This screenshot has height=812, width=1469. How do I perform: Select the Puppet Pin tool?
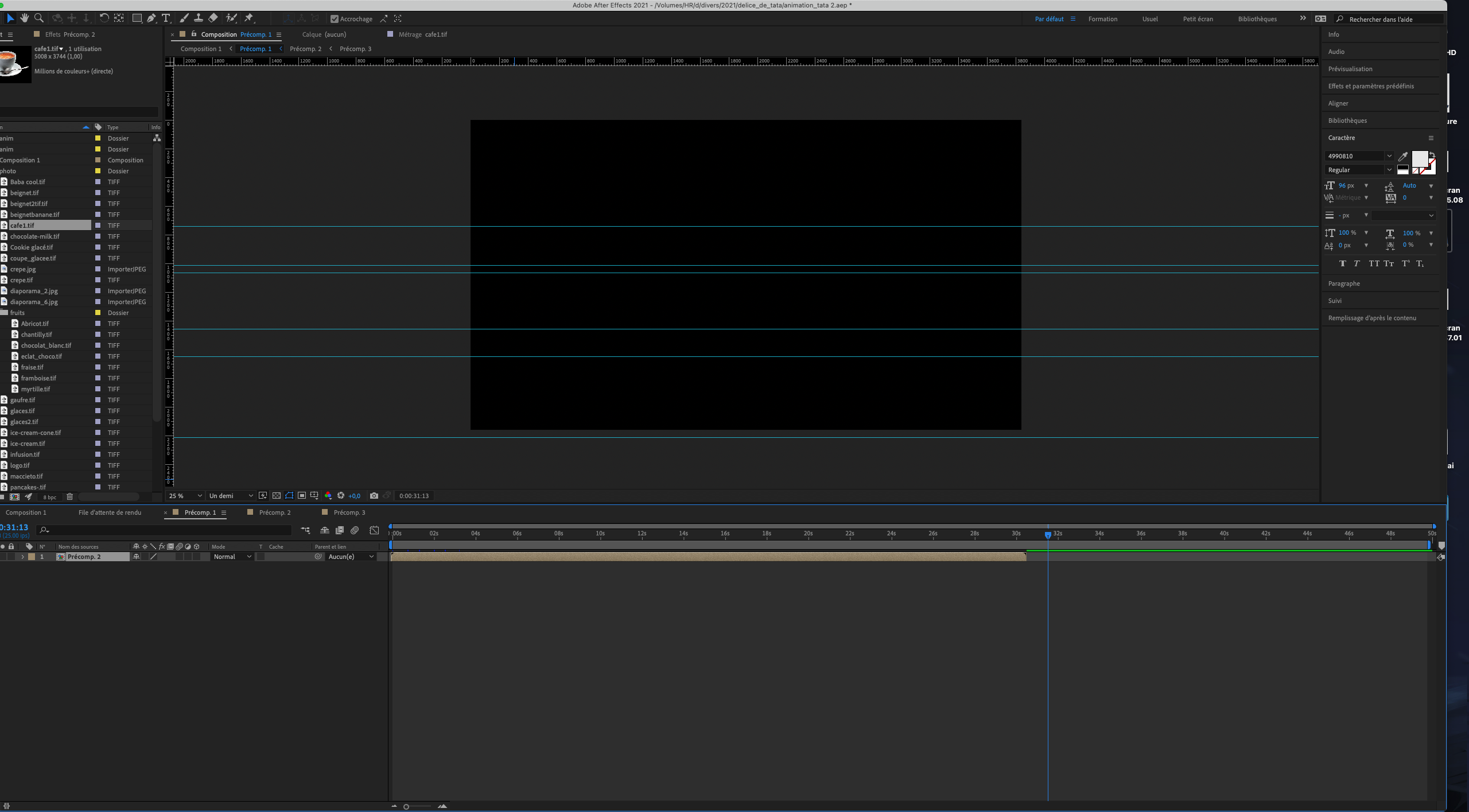pyautogui.click(x=249, y=18)
